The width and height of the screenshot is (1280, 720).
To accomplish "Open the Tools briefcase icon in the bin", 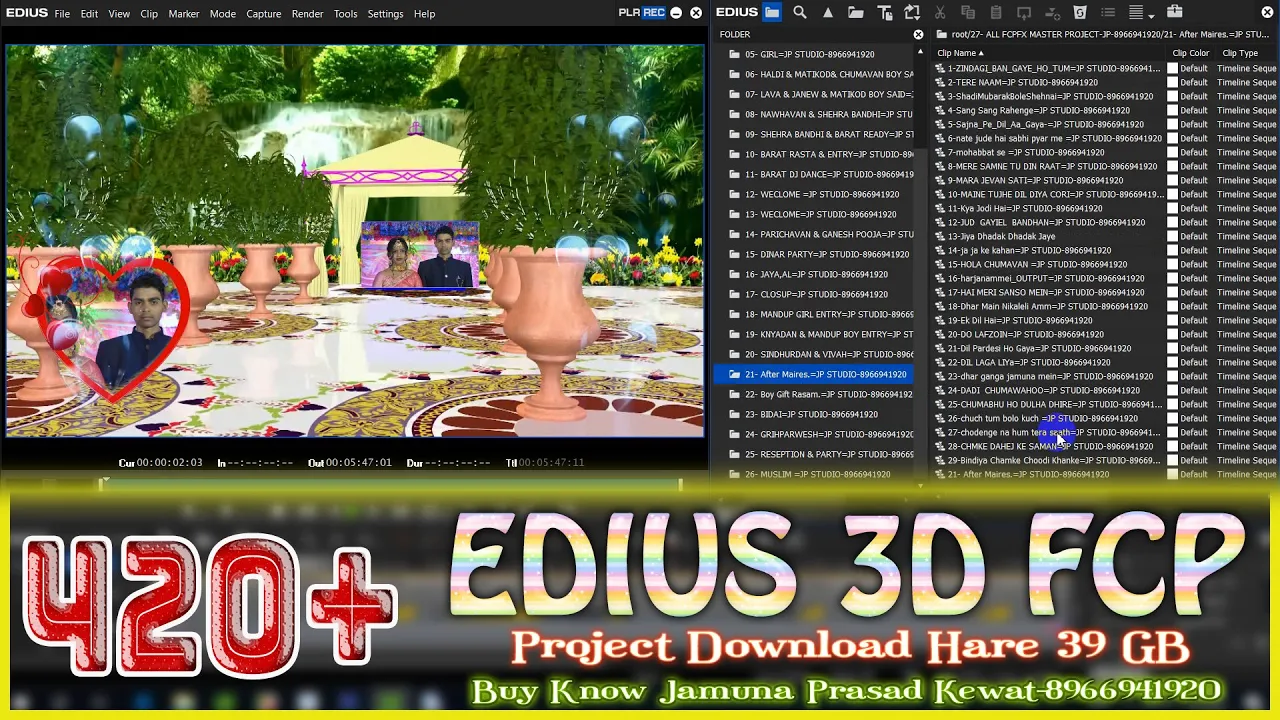I will [1174, 13].
